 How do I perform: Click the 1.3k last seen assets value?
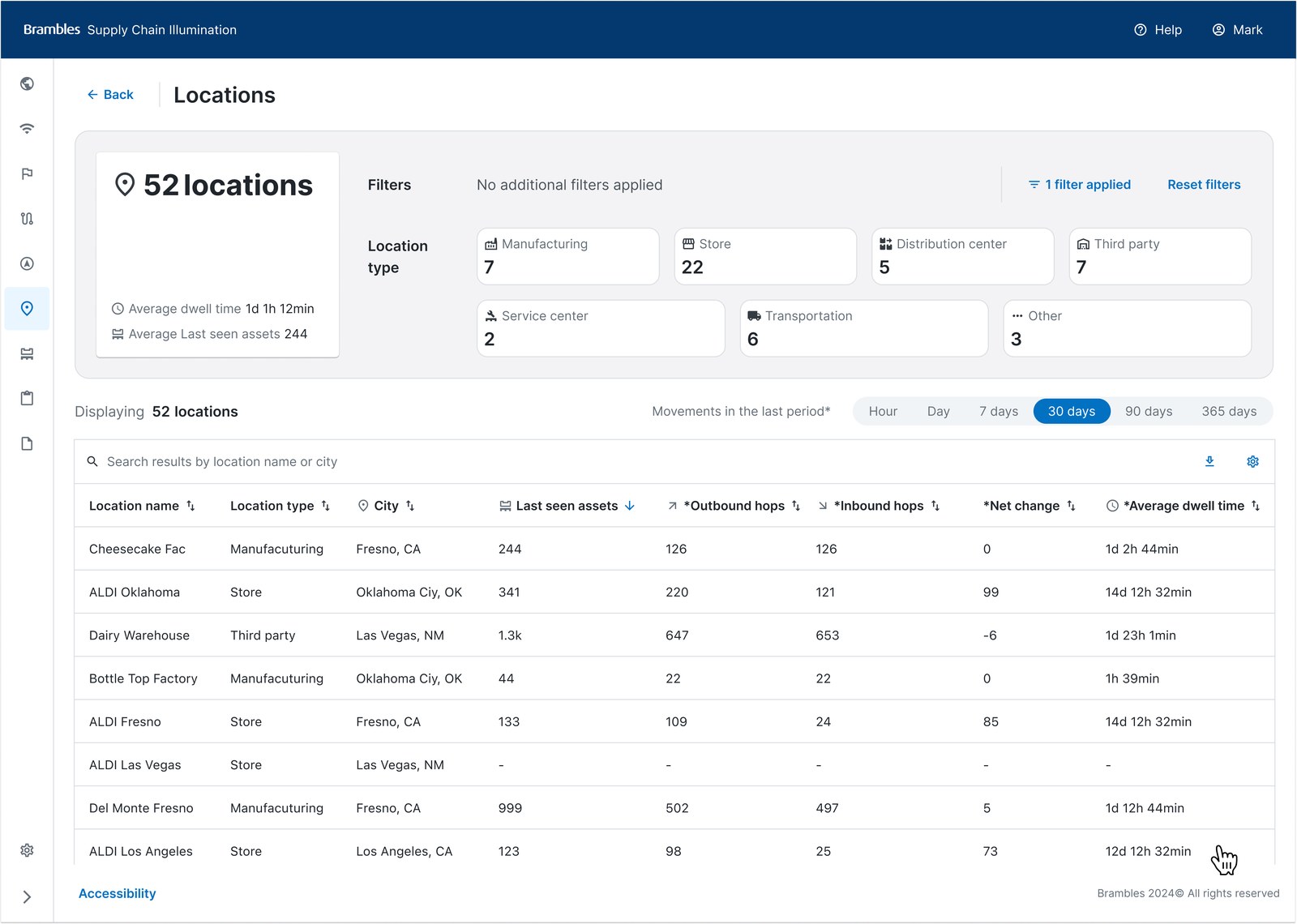coord(510,635)
